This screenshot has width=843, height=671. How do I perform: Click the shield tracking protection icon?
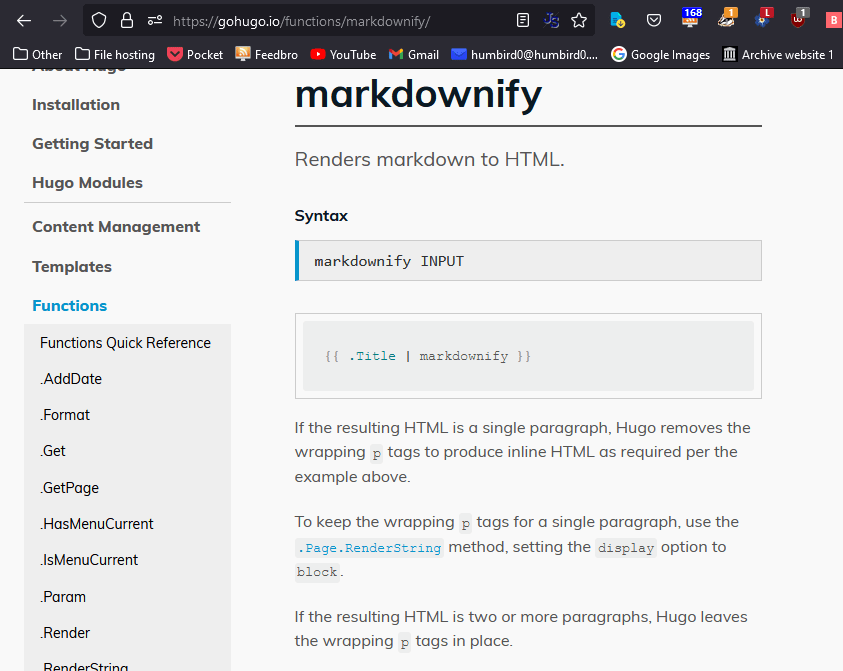(x=98, y=20)
